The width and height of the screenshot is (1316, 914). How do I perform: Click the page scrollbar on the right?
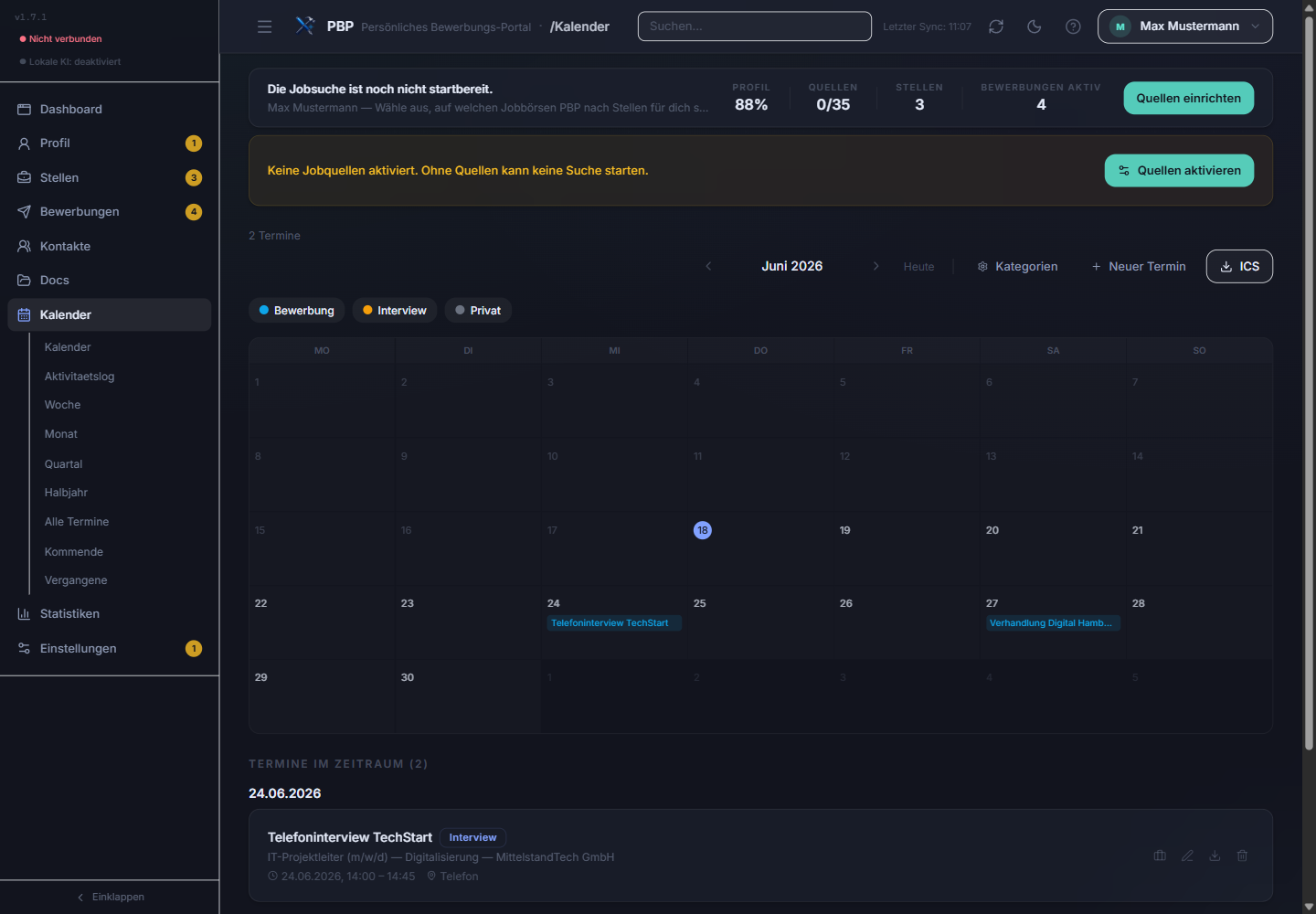point(1309,384)
